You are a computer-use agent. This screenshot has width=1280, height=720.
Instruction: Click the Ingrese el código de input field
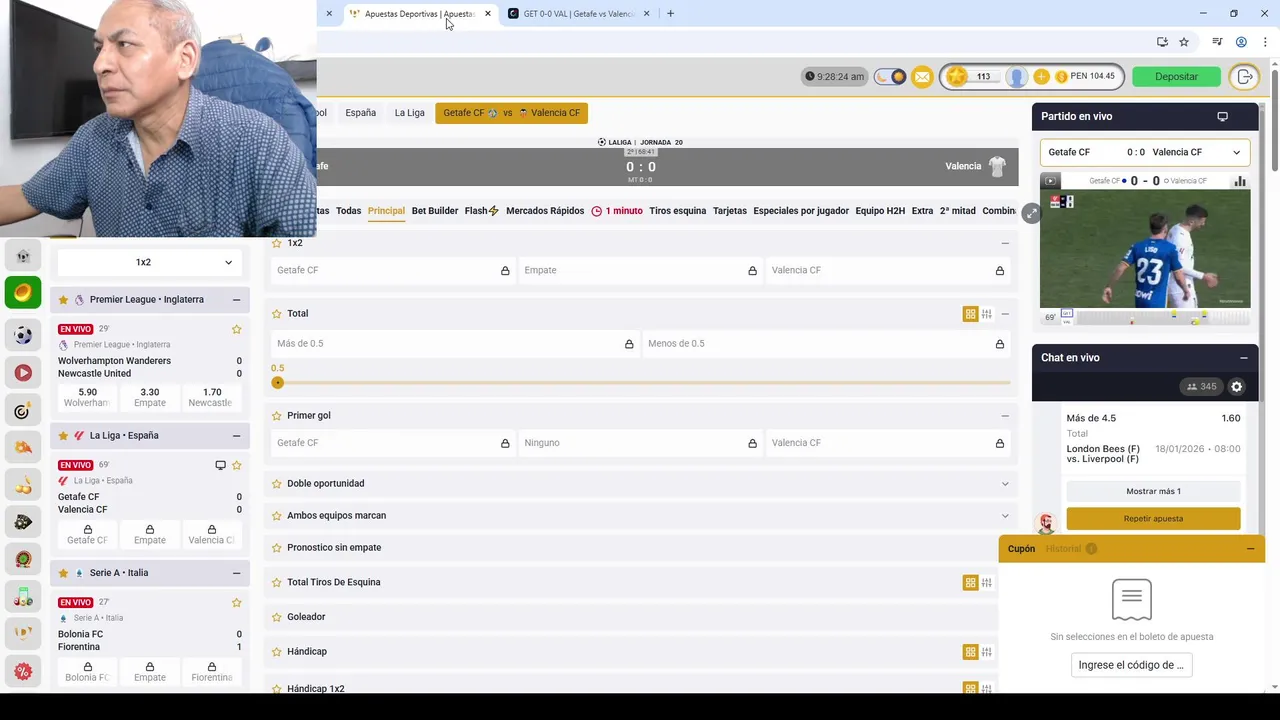1131,665
